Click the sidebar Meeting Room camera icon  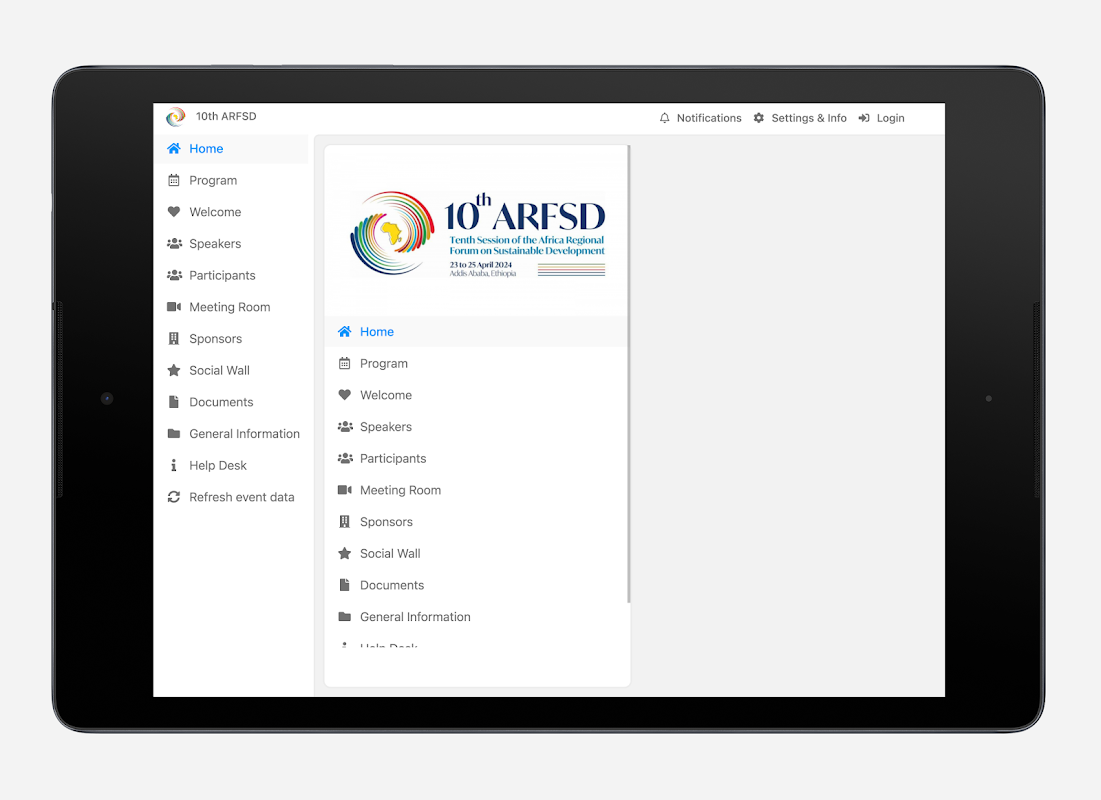coord(173,307)
